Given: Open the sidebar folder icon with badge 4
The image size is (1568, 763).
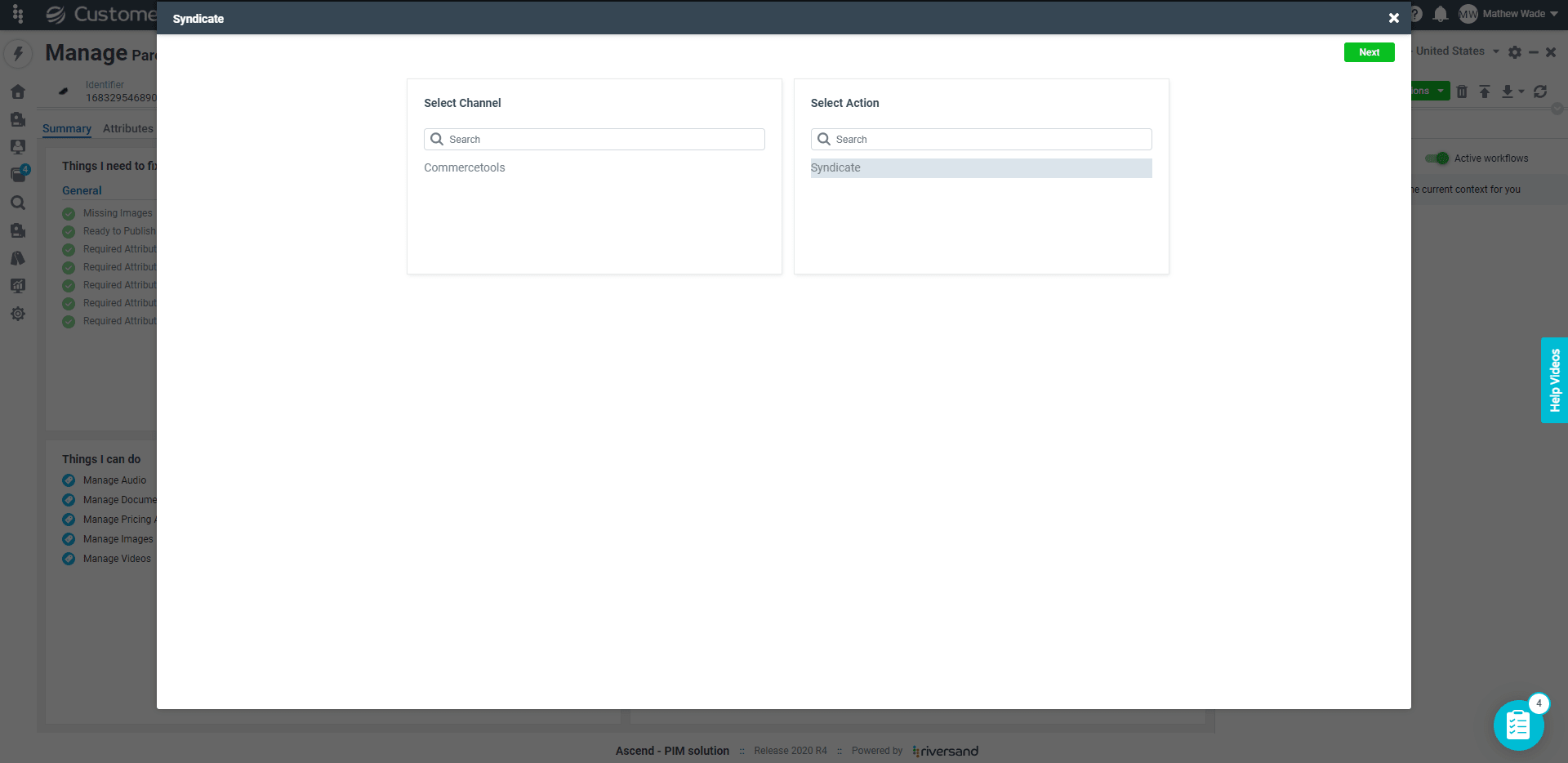Looking at the screenshot, I should 18,174.
